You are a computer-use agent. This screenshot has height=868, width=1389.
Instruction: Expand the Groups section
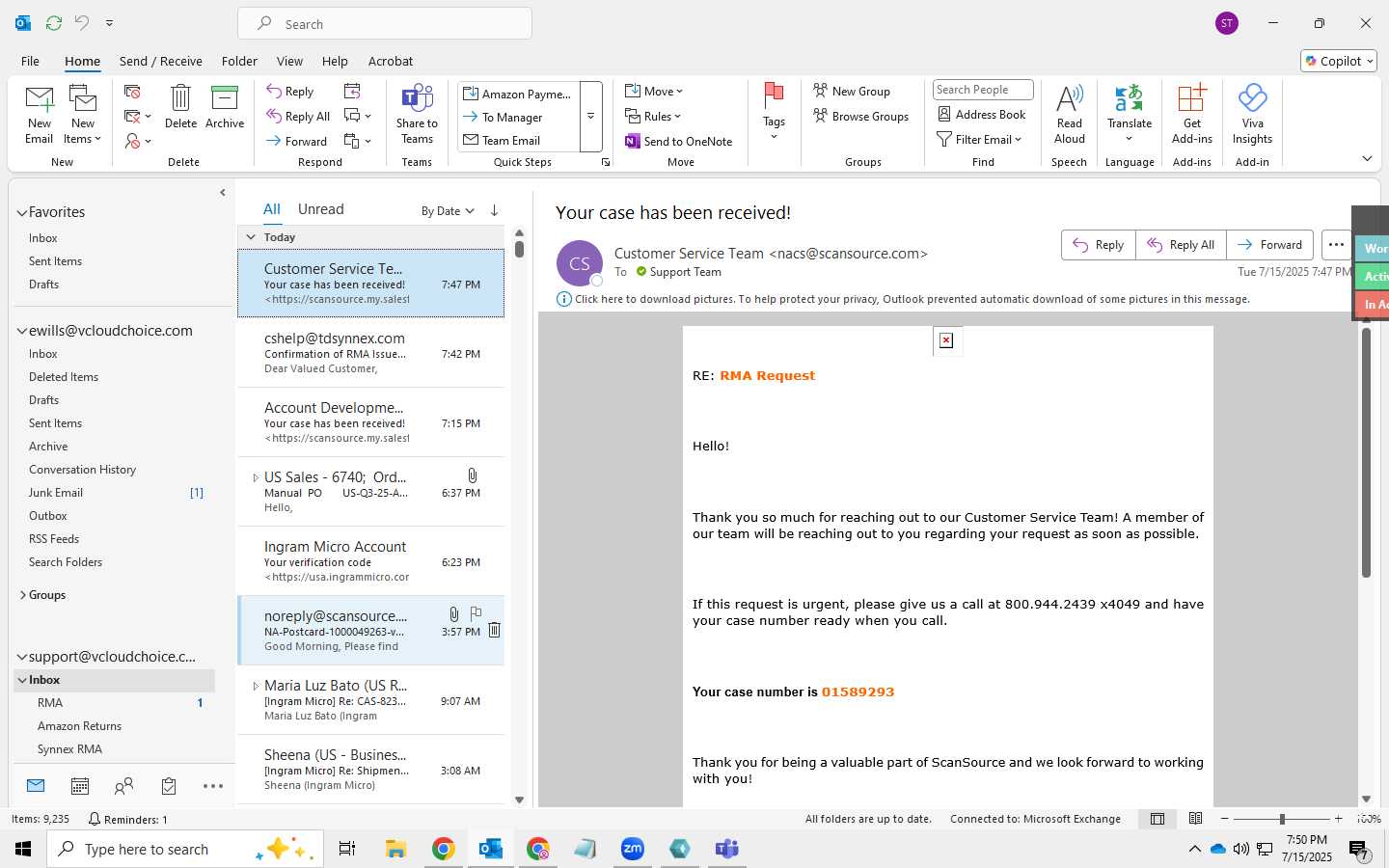tap(22, 595)
